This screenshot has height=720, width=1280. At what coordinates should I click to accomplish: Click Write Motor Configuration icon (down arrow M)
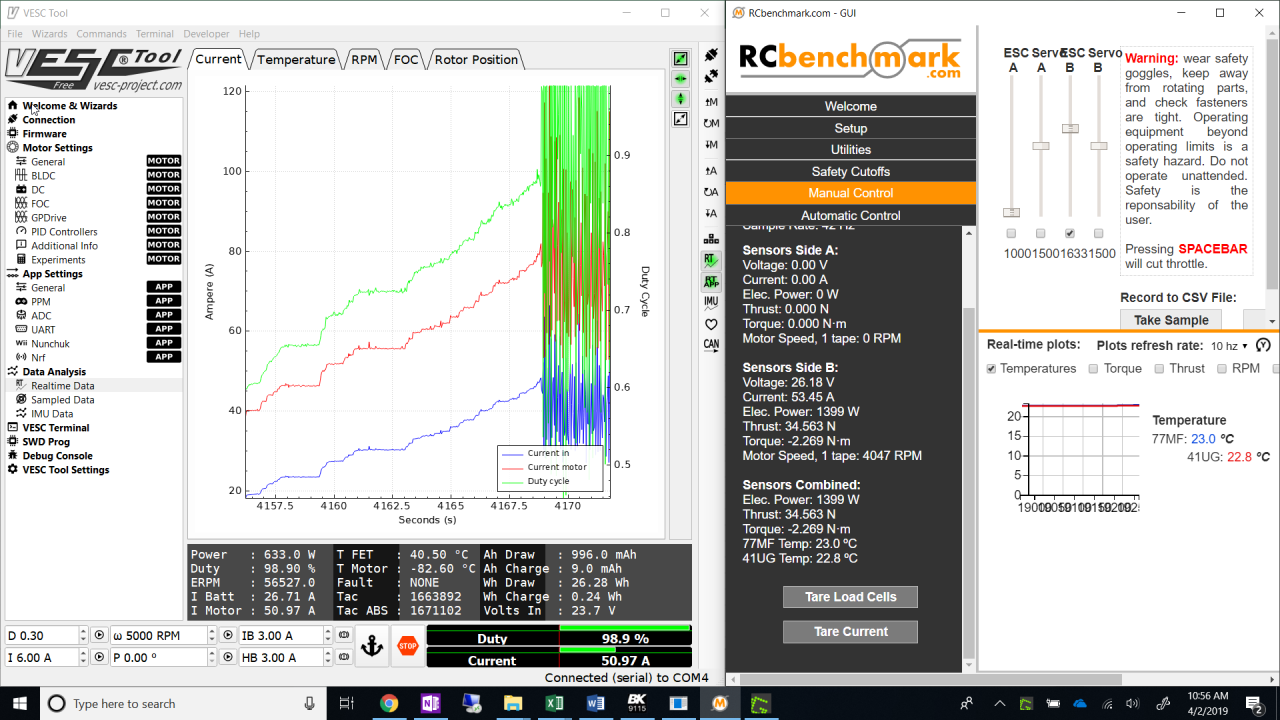coord(711,146)
